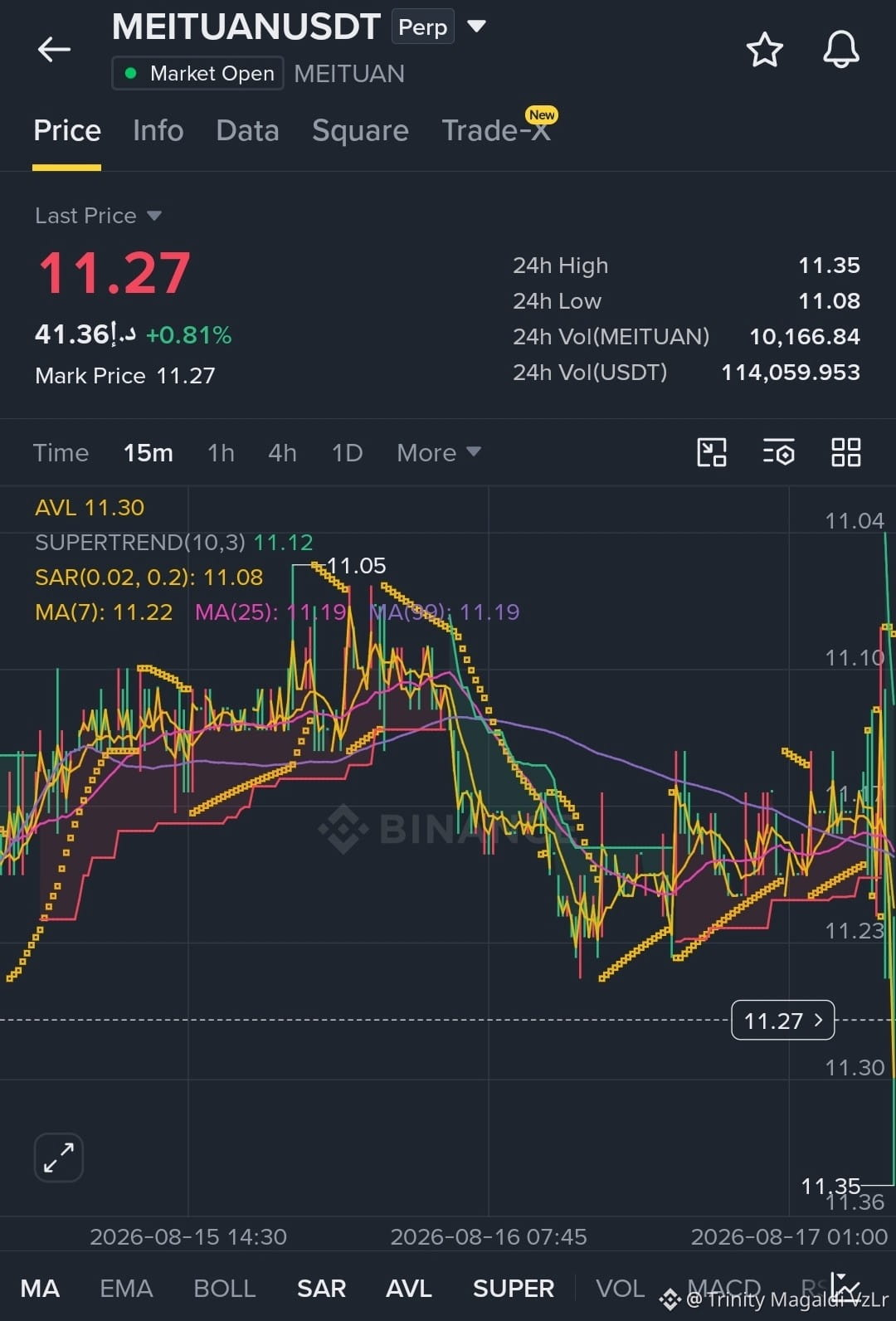Select the 1D chart interval

(x=347, y=453)
